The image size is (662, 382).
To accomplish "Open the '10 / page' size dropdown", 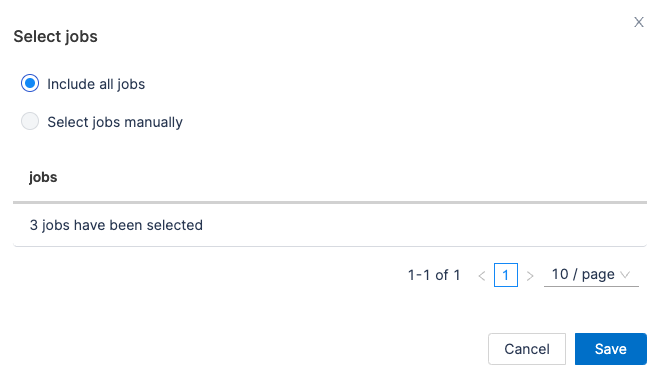I will tap(591, 275).
